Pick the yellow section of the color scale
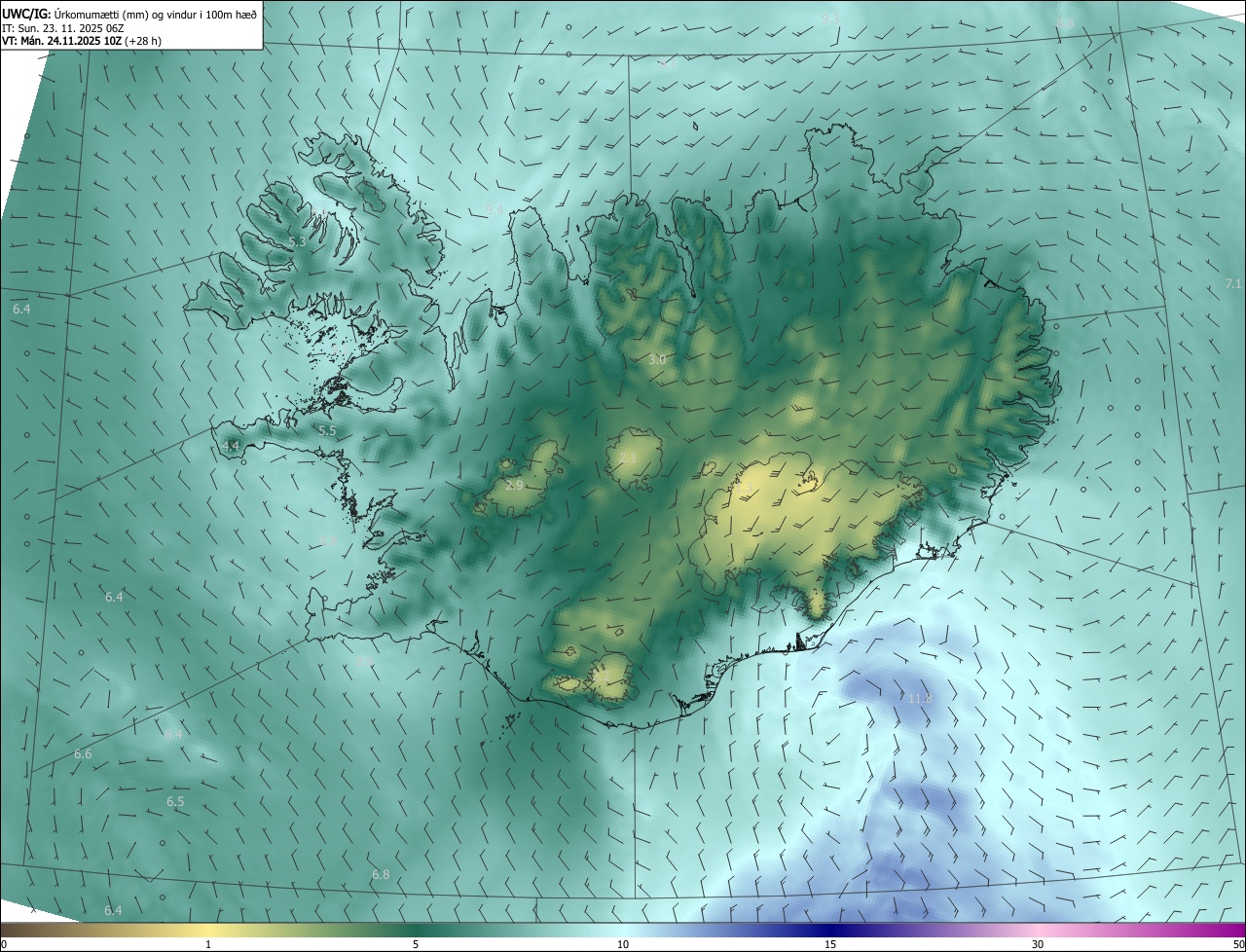1246x952 pixels. (x=209, y=931)
